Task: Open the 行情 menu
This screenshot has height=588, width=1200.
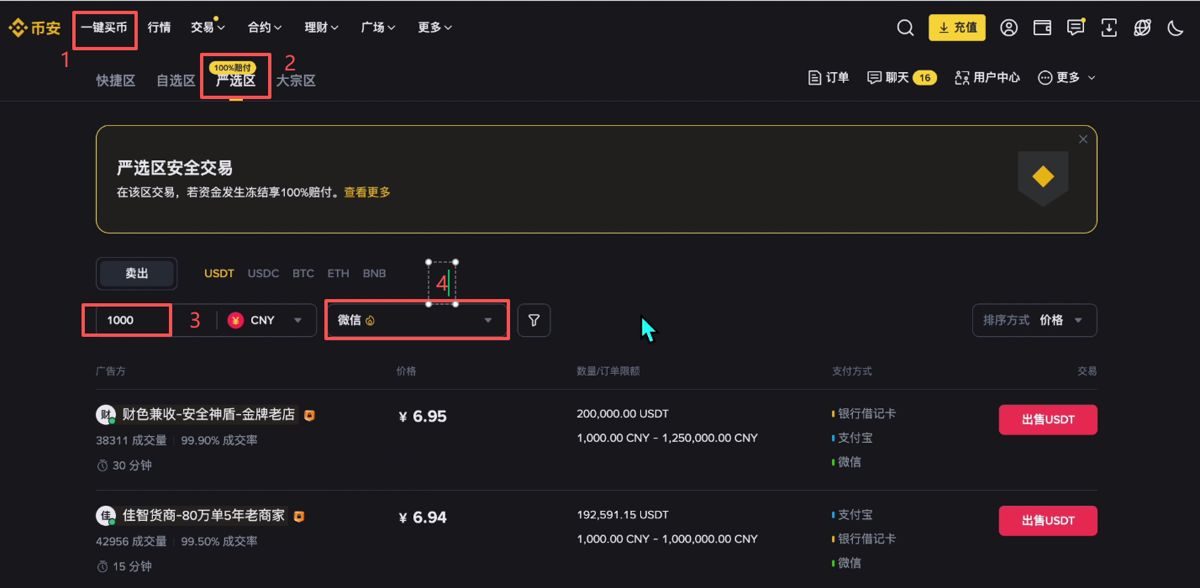Action: (158, 27)
